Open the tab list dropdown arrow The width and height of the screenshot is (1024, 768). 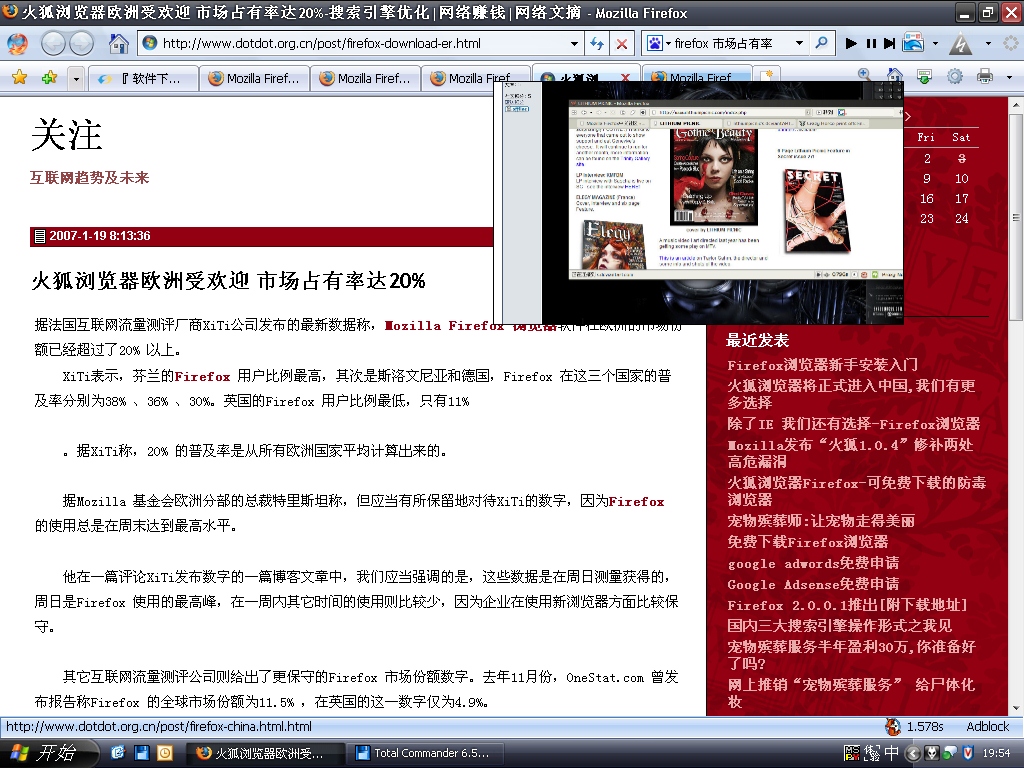[x=76, y=79]
